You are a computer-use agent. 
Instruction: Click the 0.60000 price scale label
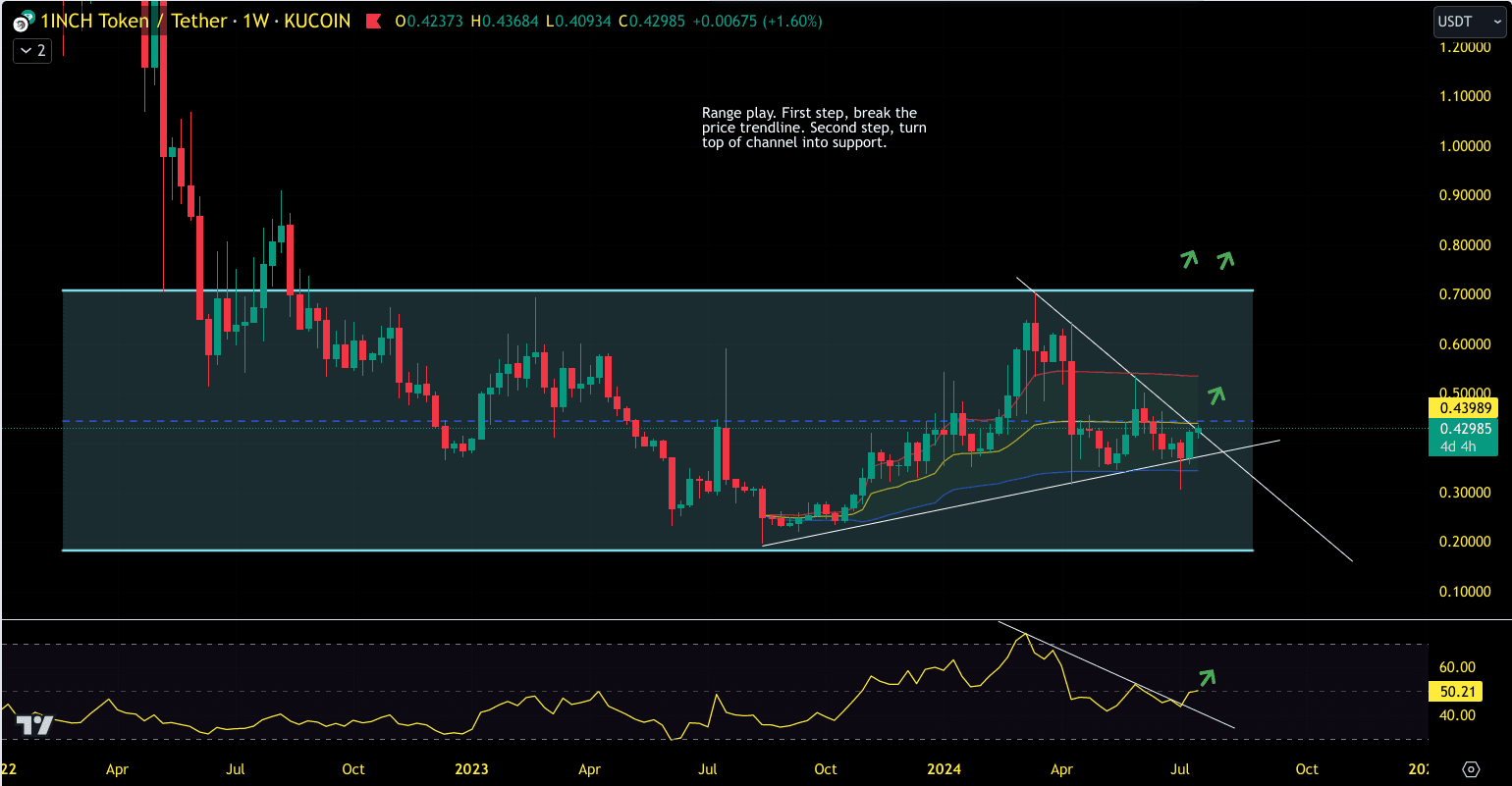tap(1466, 344)
